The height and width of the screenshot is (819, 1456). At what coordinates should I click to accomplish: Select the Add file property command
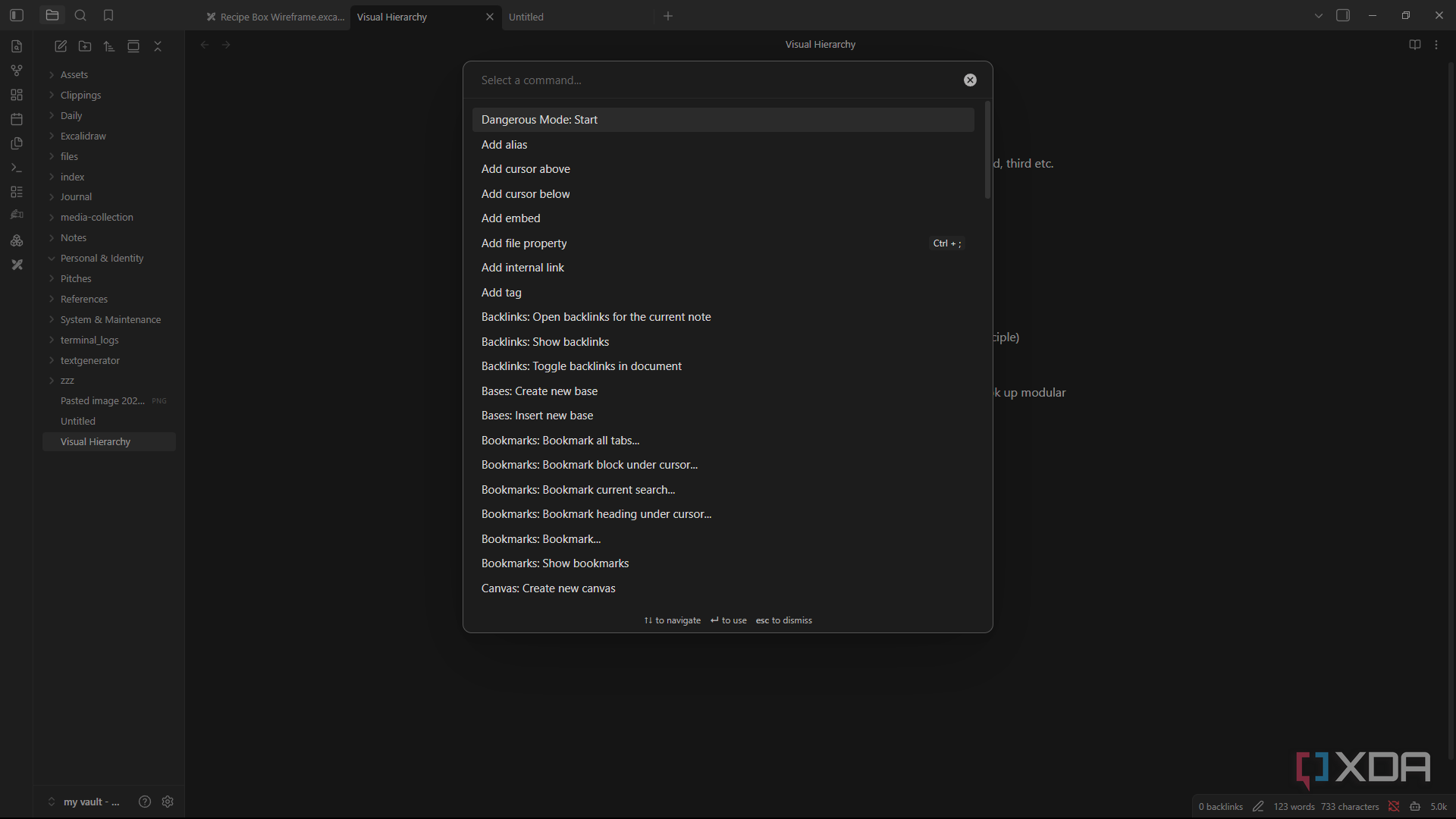point(723,243)
